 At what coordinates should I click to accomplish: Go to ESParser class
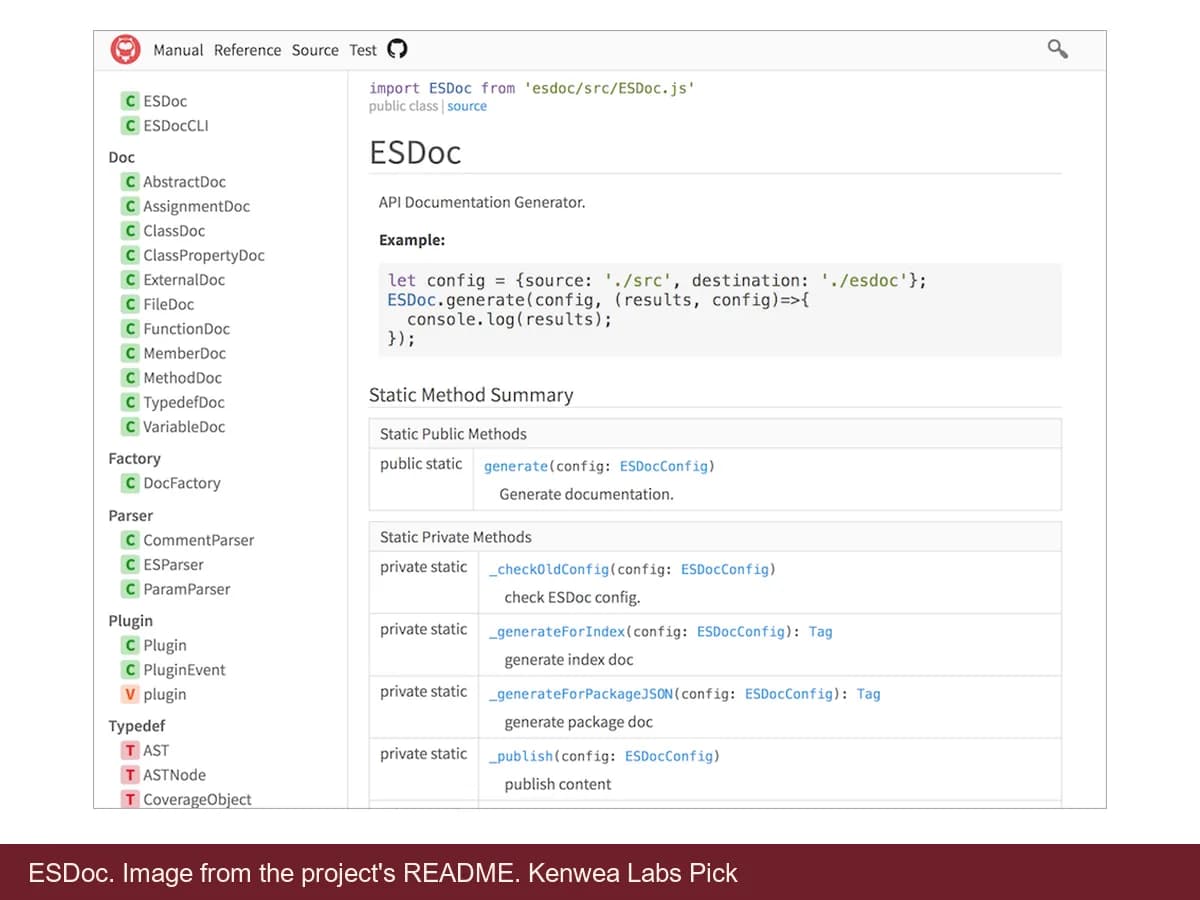173,565
